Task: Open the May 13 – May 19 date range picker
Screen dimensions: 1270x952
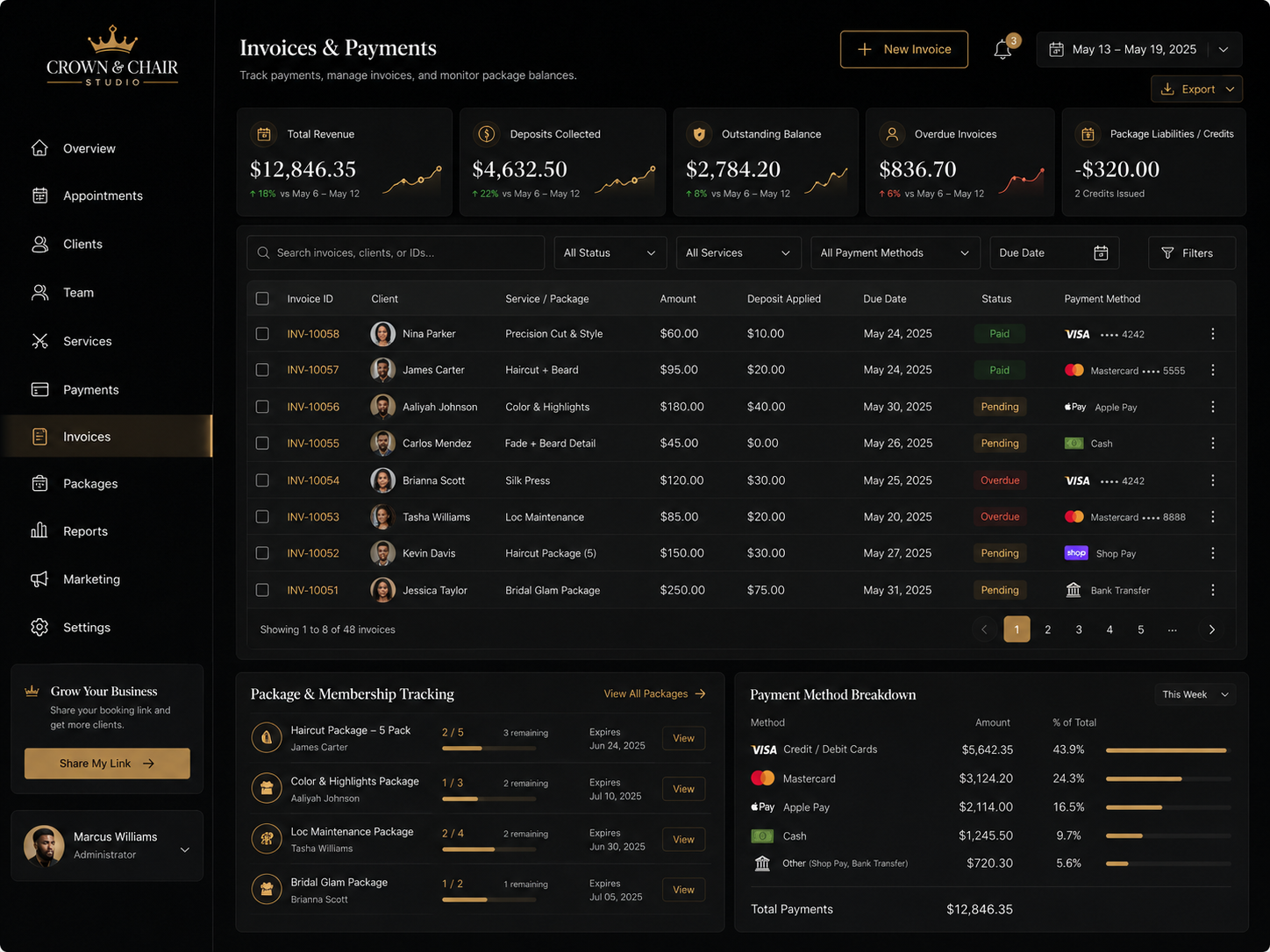Action: coord(1138,50)
